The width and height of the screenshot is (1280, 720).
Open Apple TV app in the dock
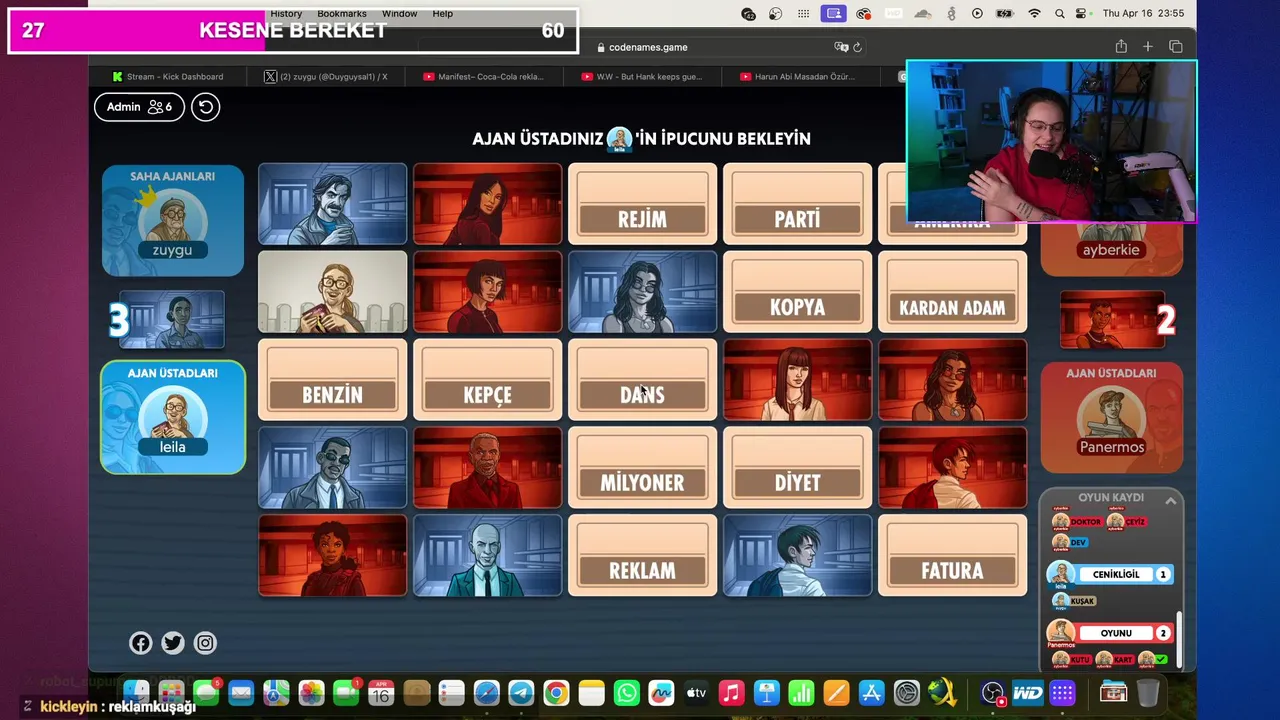coord(696,693)
